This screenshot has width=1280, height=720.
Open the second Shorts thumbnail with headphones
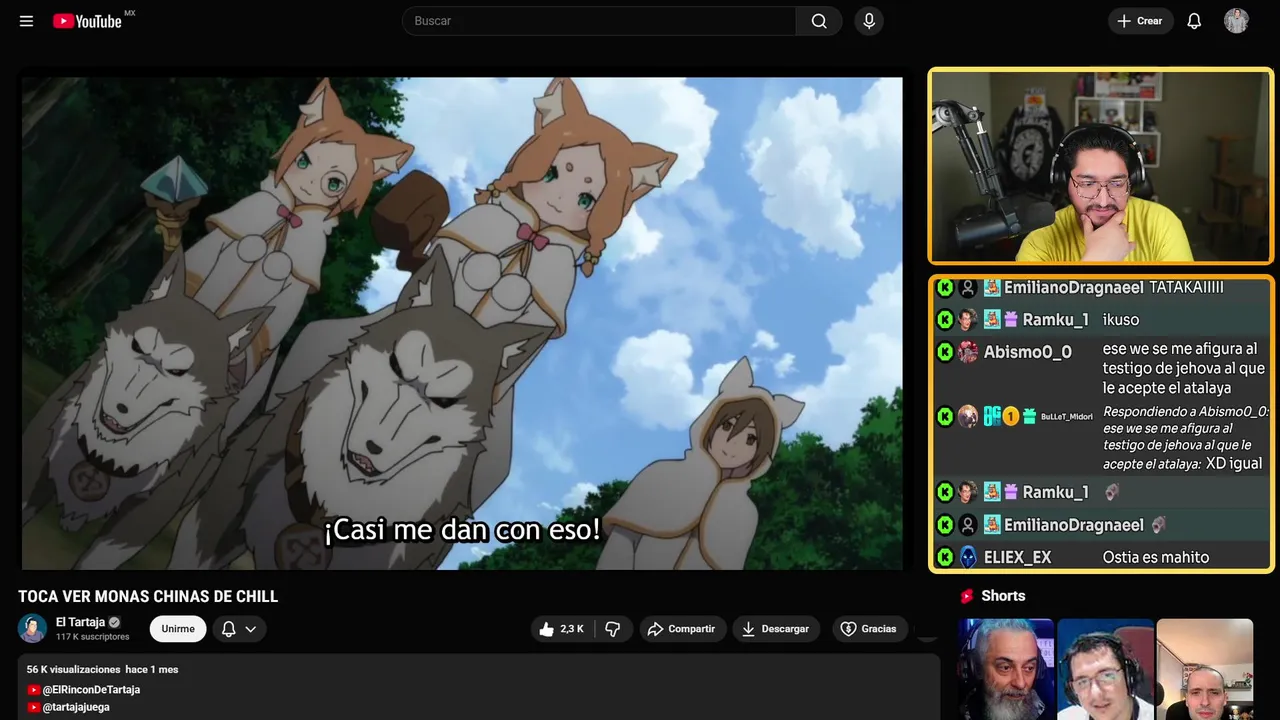point(1105,669)
